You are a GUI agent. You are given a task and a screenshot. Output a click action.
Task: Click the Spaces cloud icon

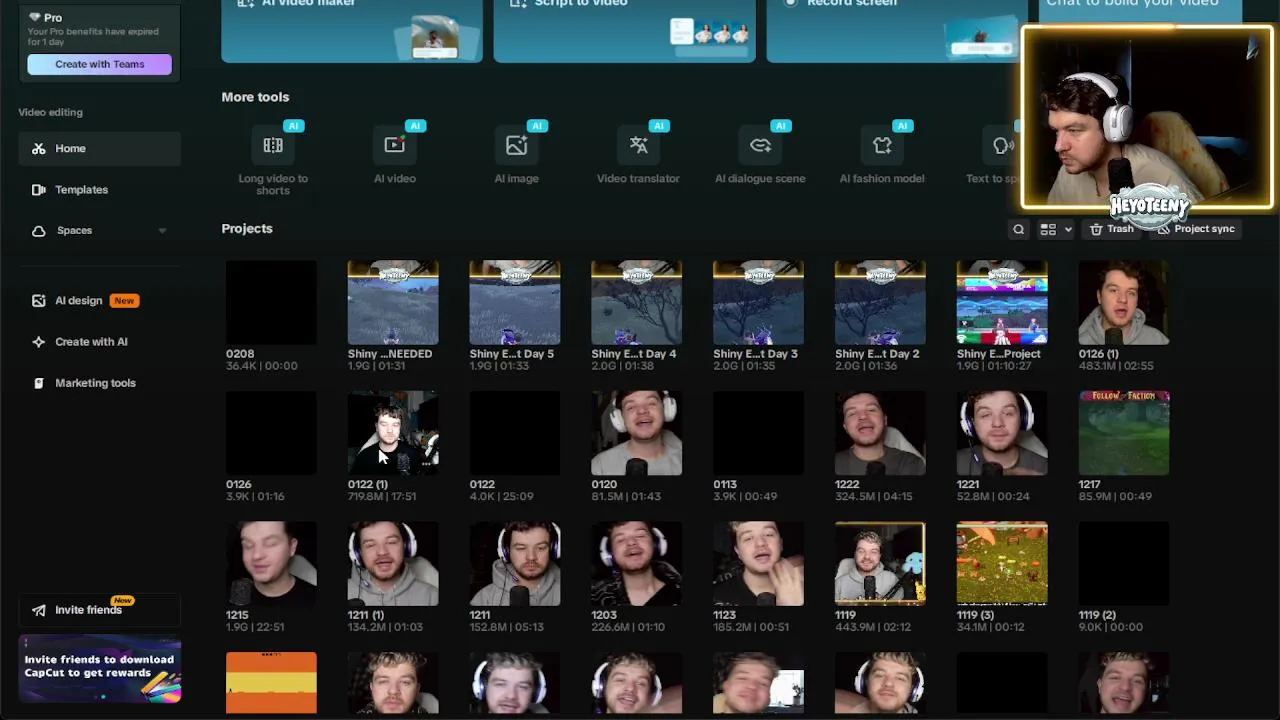(x=38, y=230)
